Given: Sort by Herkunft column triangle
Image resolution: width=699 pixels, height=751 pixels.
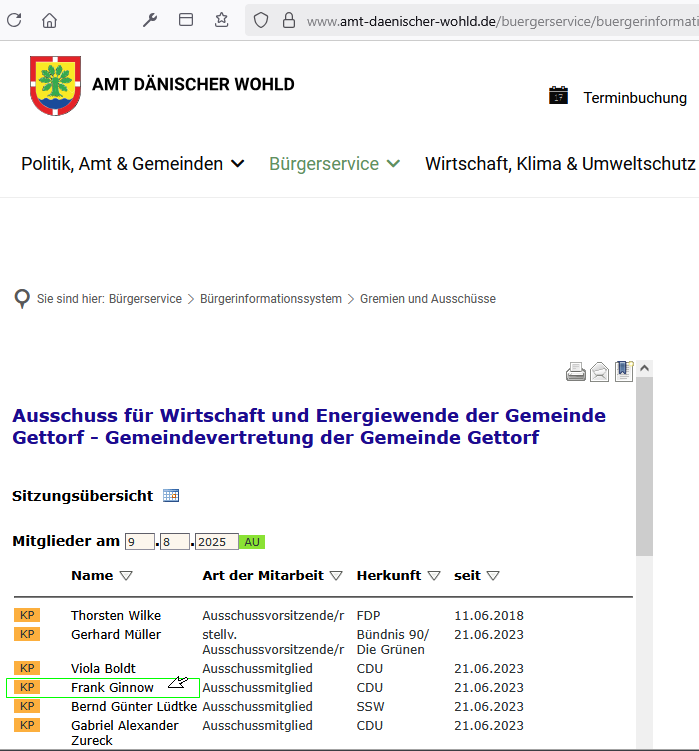Looking at the screenshot, I should click(433, 576).
